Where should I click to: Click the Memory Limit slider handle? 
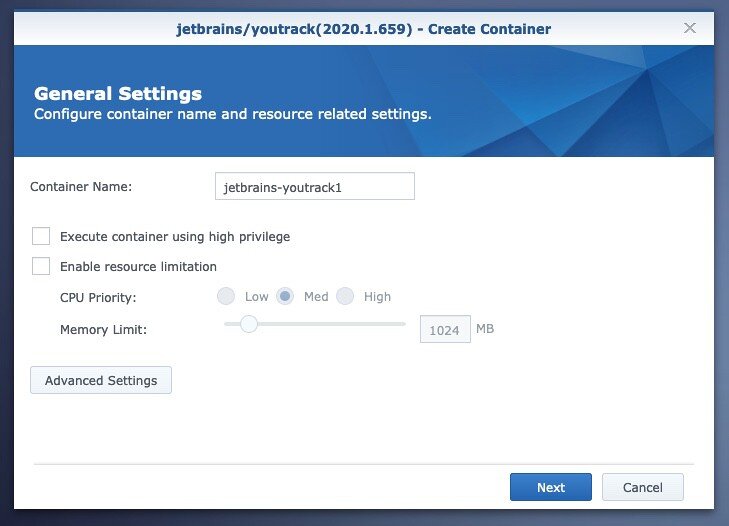point(249,324)
